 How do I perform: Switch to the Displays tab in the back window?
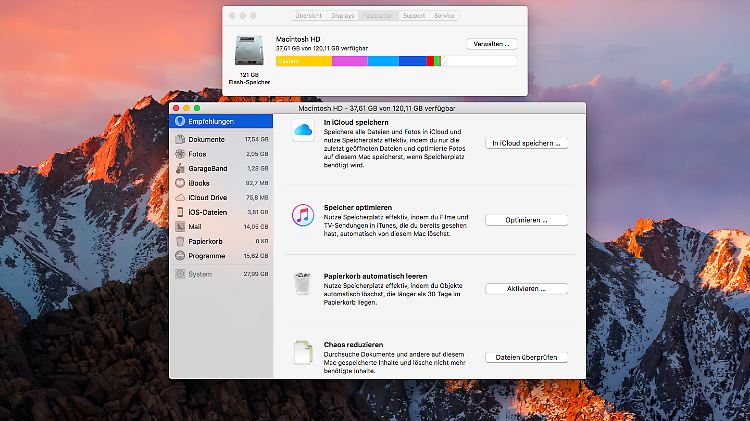point(342,16)
